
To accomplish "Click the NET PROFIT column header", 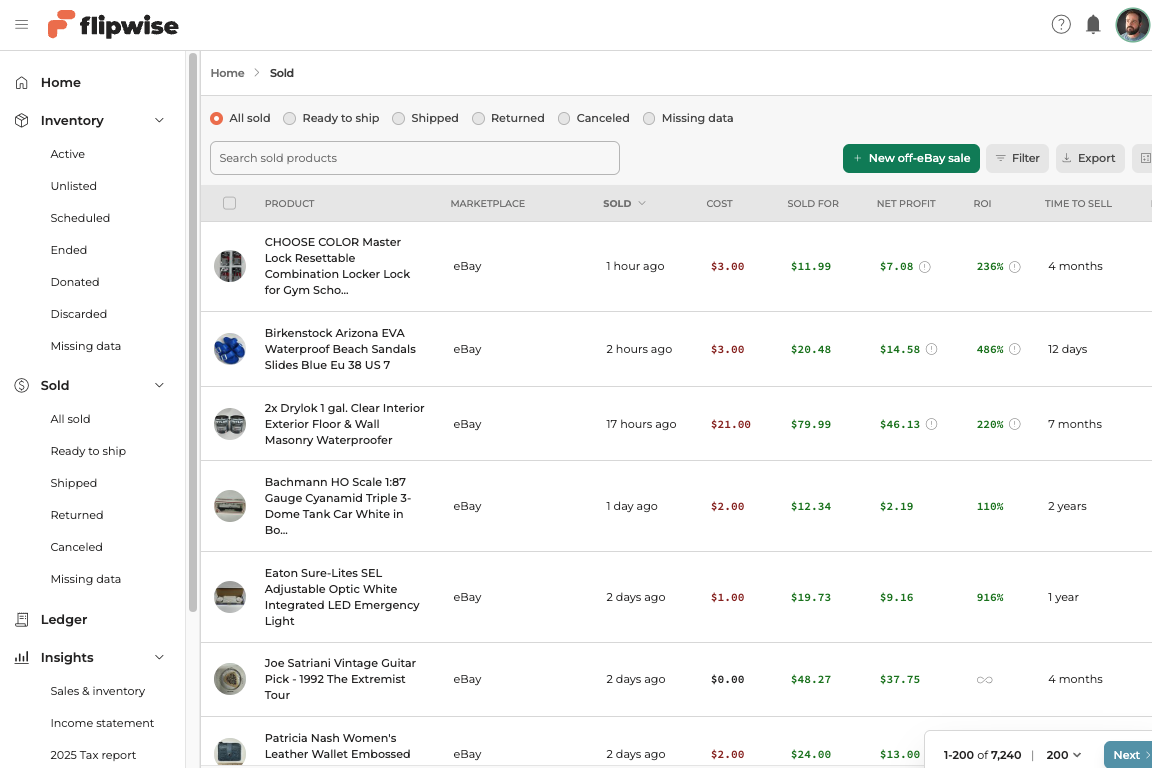I will tap(906, 204).
